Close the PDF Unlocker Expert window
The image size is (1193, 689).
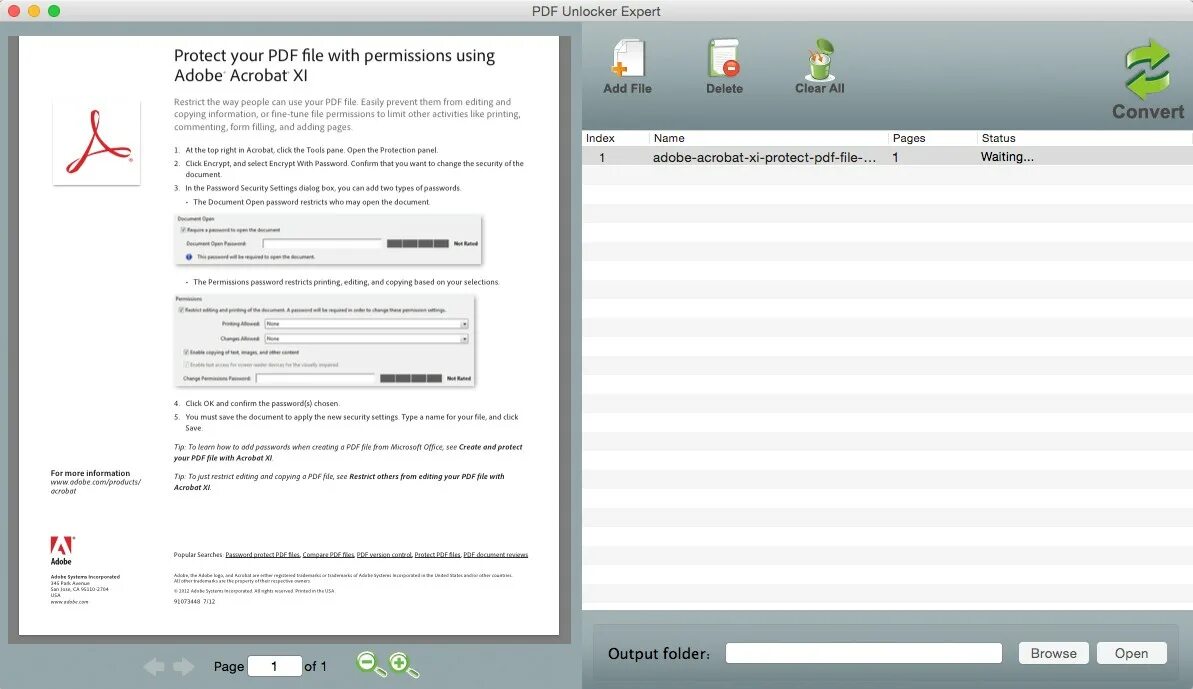pos(13,11)
